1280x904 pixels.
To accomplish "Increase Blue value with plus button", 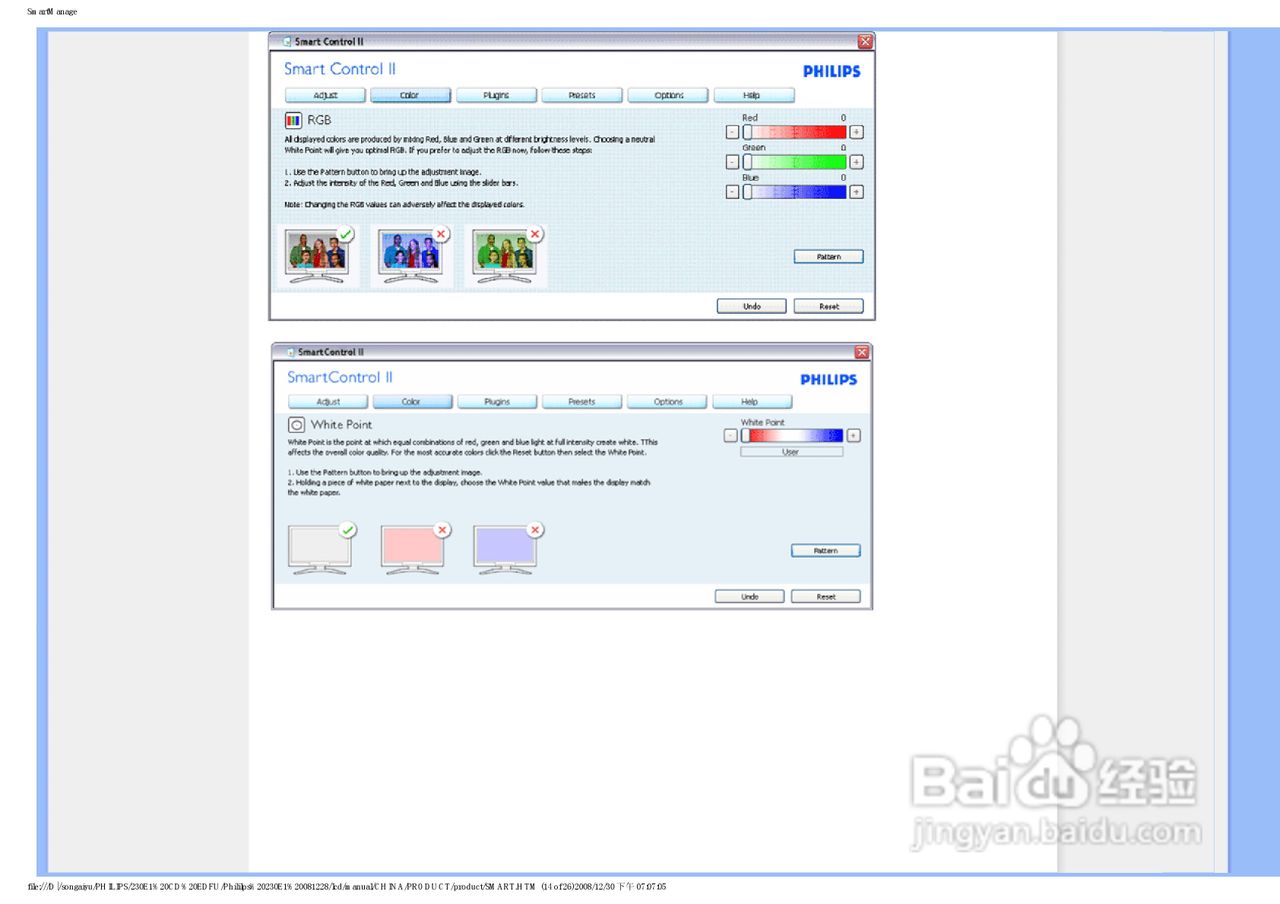I will point(856,191).
